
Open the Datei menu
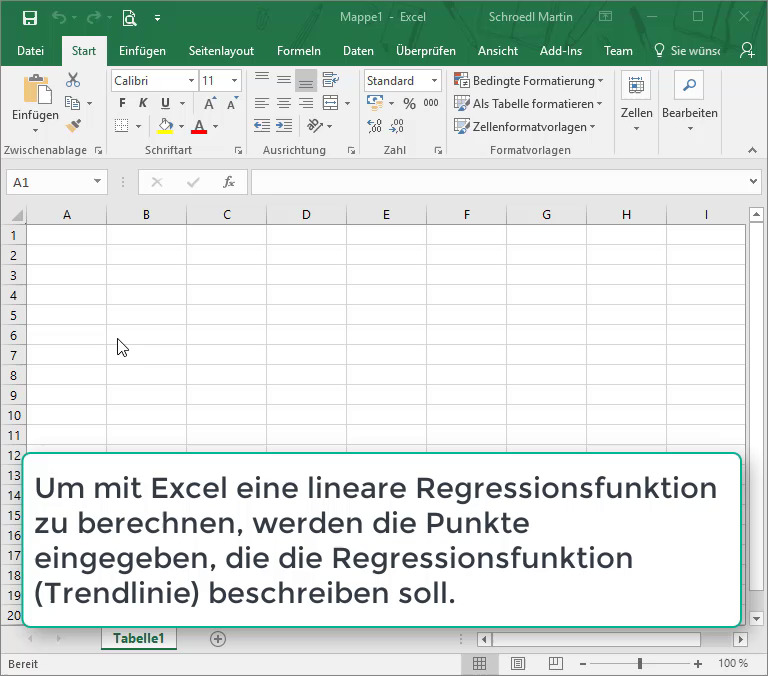click(x=30, y=51)
